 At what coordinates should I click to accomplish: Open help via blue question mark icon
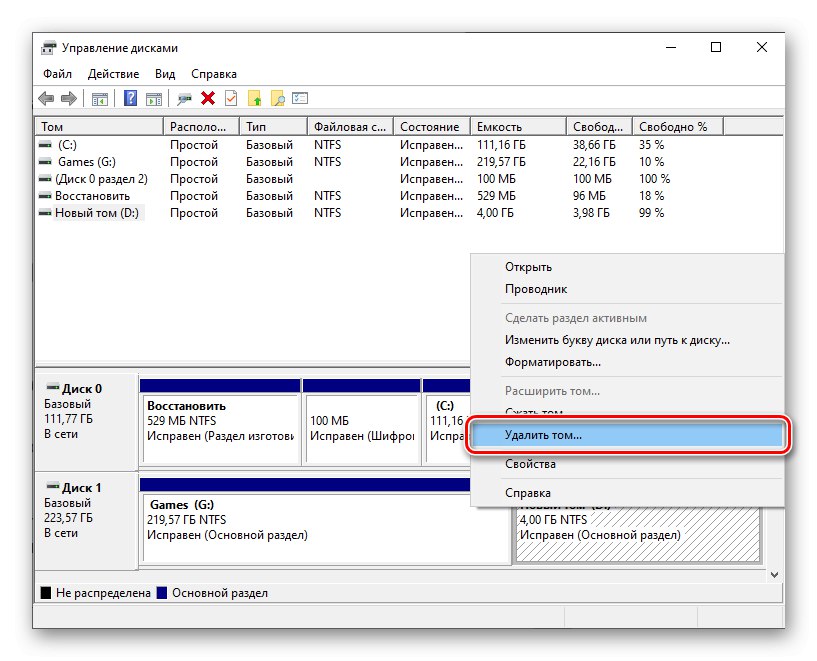[130, 98]
